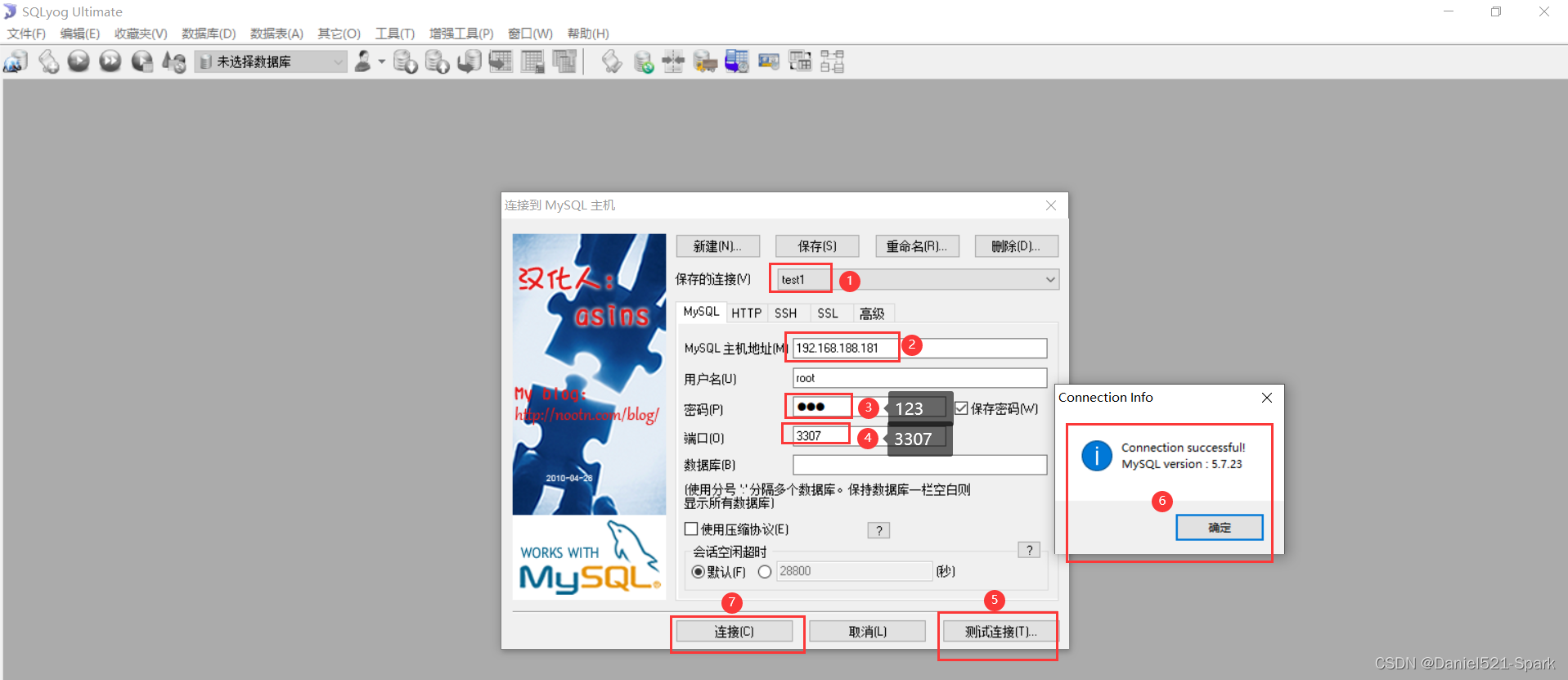Open the Tools menu
This screenshot has width=1568, height=680.
(395, 34)
